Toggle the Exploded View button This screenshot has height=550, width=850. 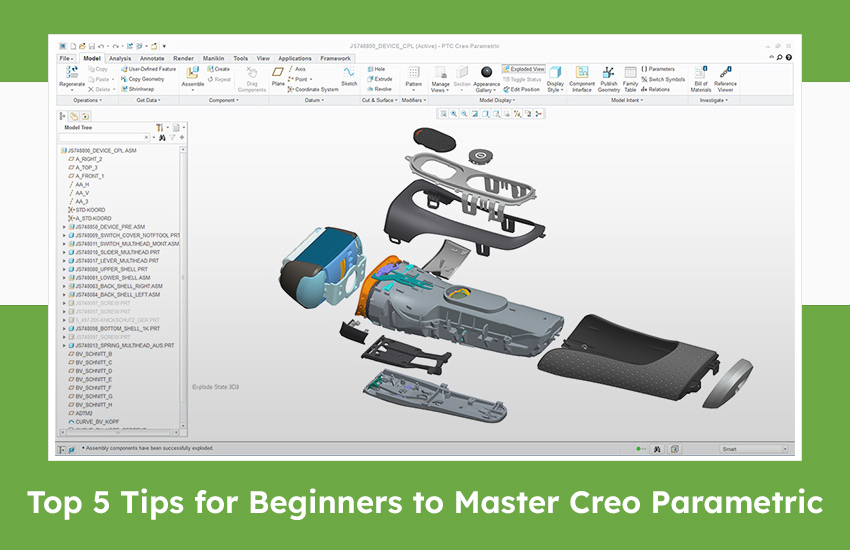[524, 69]
